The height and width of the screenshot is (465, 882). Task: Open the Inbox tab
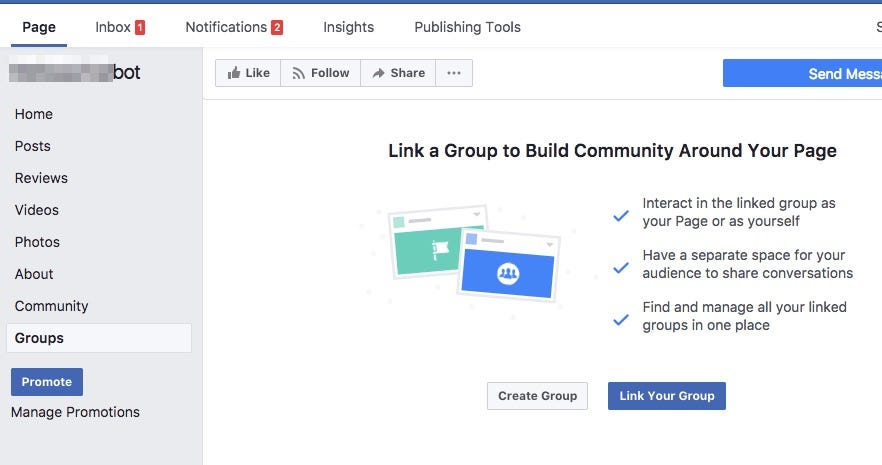tap(120, 27)
